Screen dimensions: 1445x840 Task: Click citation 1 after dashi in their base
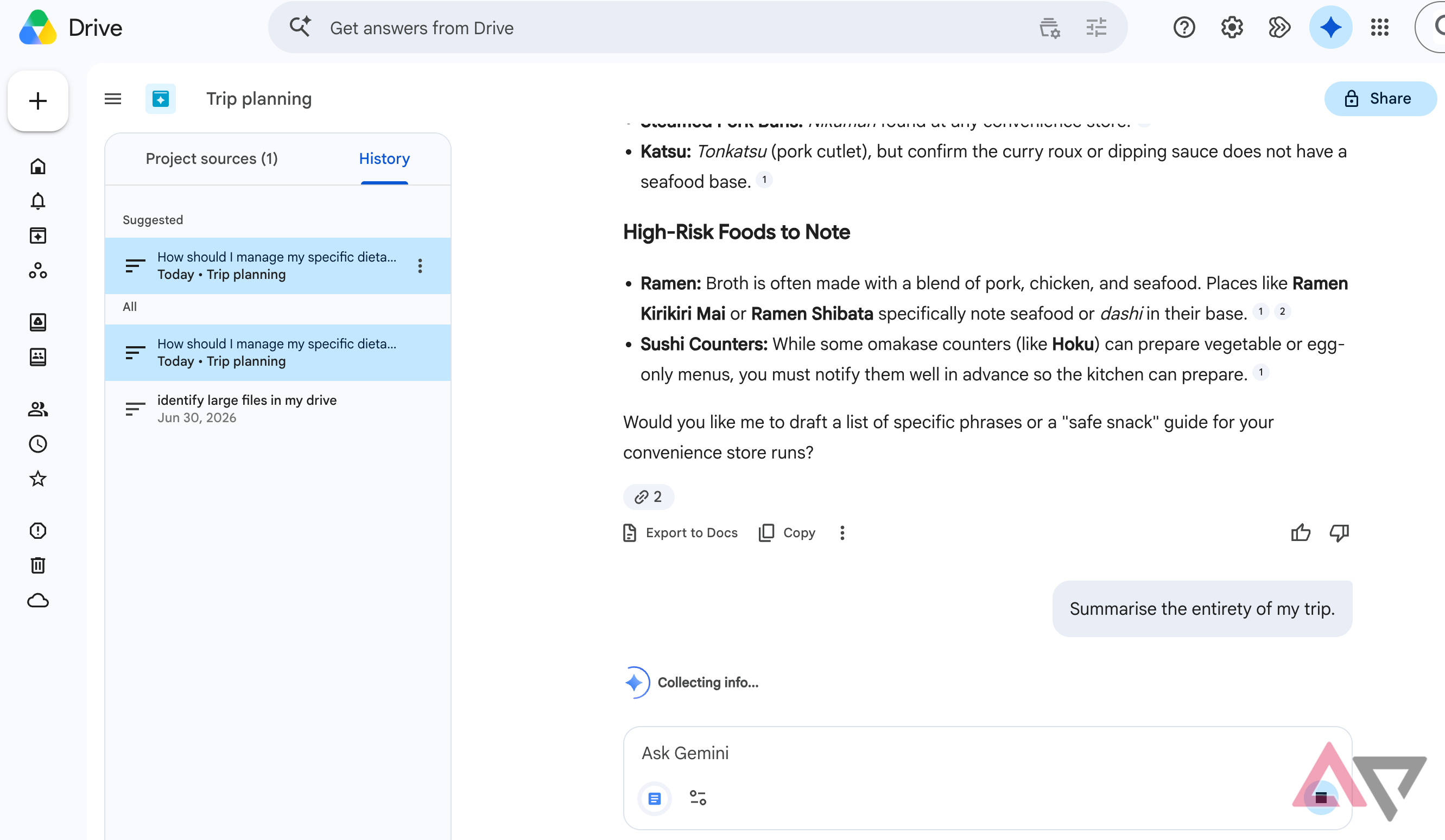point(1260,311)
